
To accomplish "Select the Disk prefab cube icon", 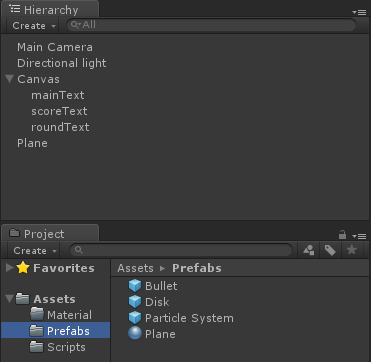I will [x=135, y=302].
